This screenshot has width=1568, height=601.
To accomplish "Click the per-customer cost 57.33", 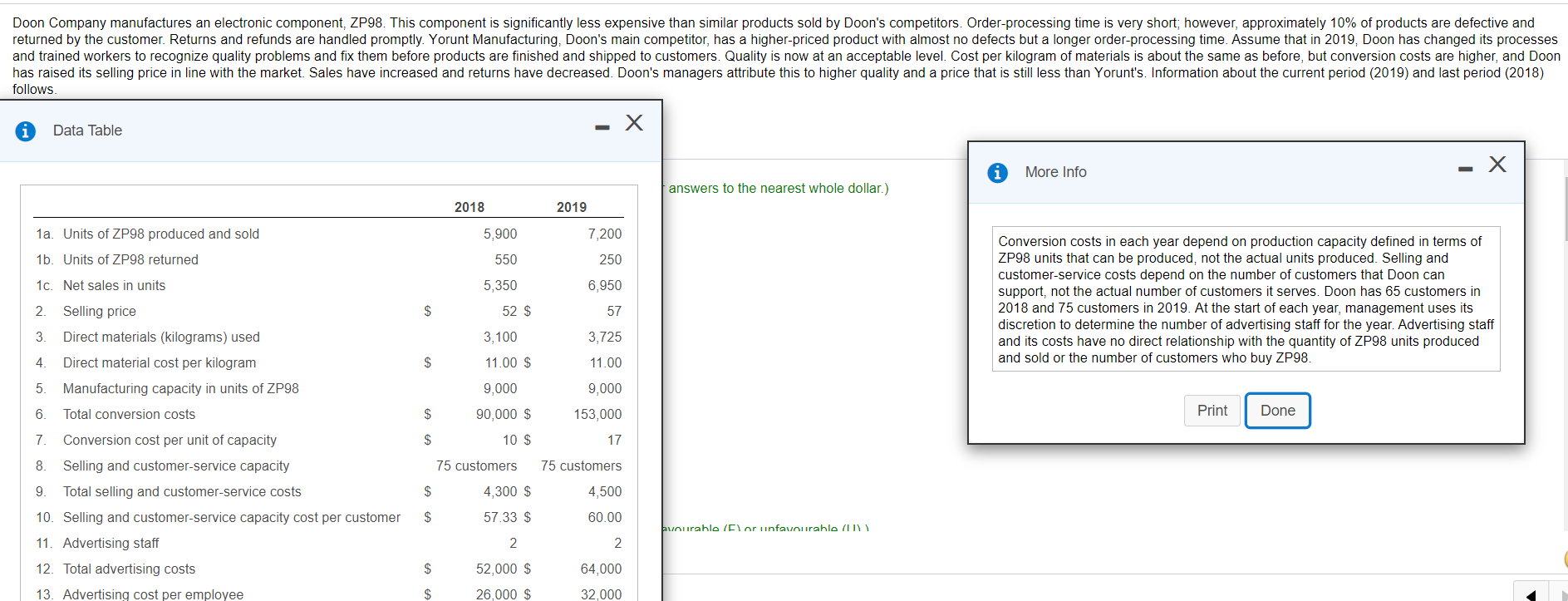I will [x=500, y=518].
